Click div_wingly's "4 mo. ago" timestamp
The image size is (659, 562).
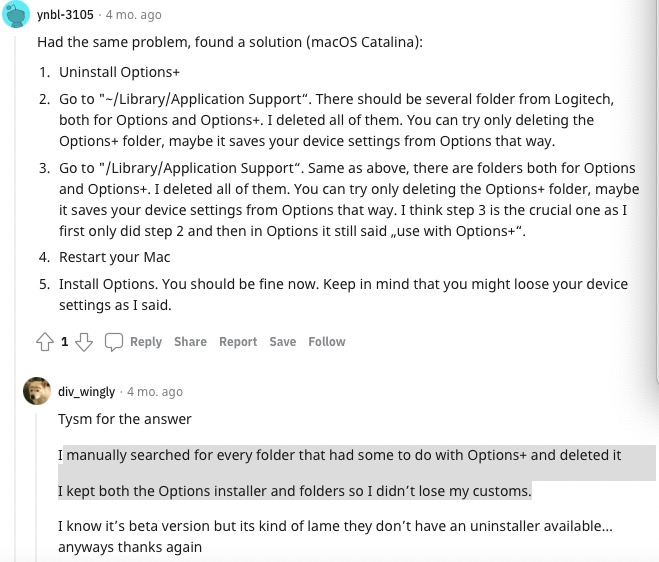[155, 392]
